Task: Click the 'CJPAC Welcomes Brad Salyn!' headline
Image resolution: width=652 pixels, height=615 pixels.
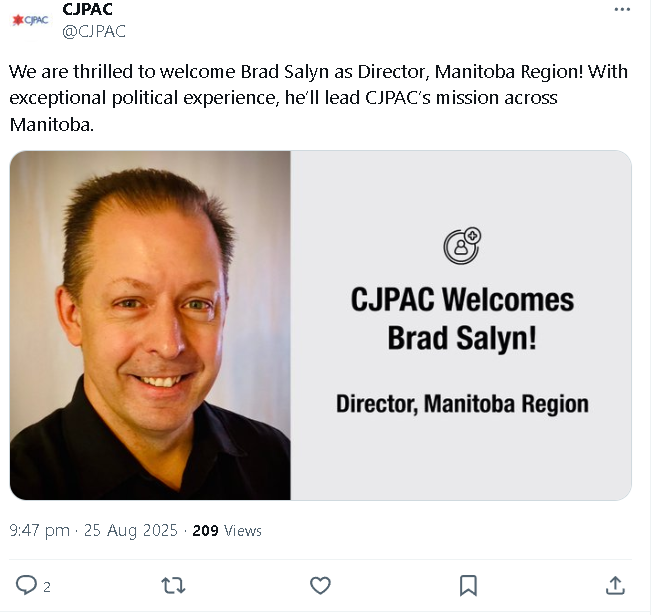Action: click(x=462, y=319)
